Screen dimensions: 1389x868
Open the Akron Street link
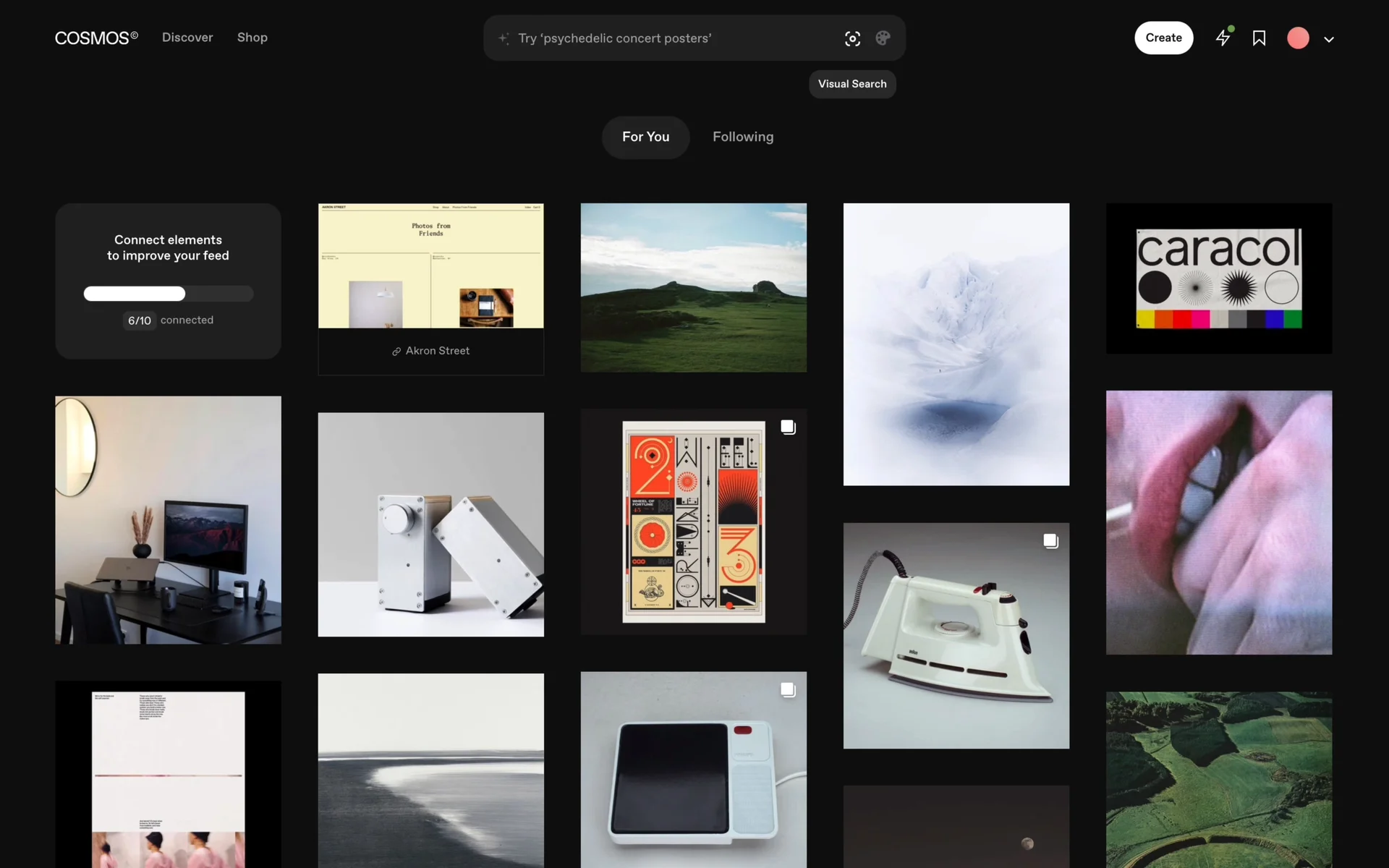coord(431,351)
